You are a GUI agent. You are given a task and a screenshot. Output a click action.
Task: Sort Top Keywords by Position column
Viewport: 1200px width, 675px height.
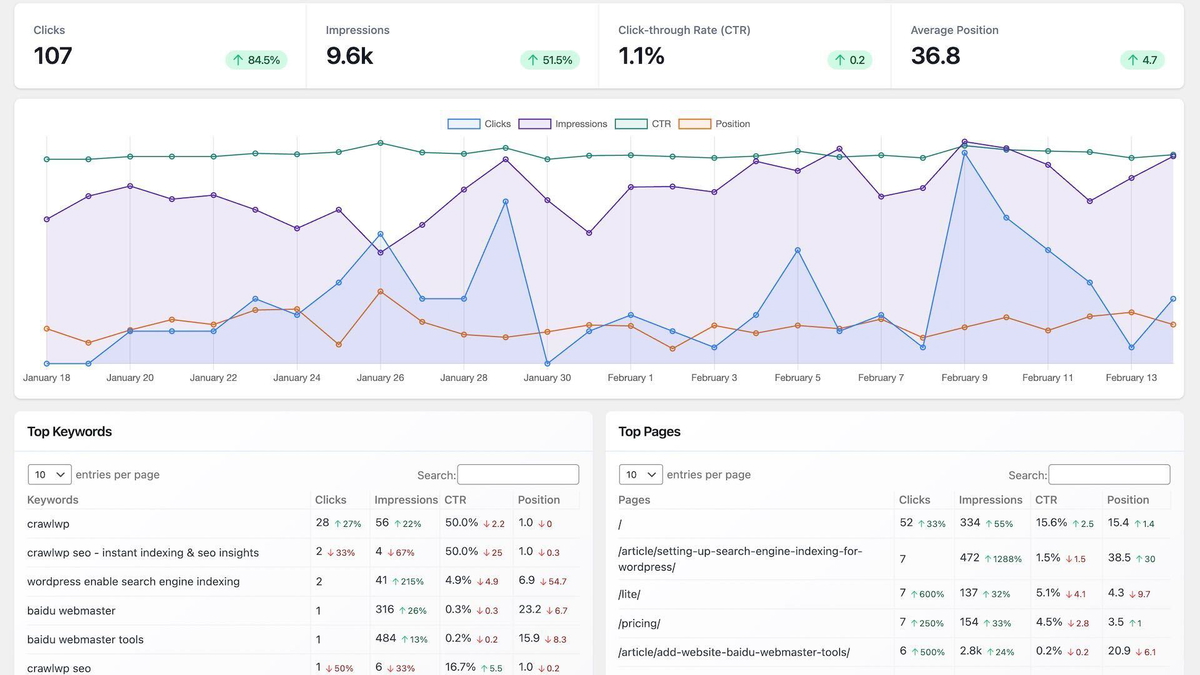click(x=540, y=499)
